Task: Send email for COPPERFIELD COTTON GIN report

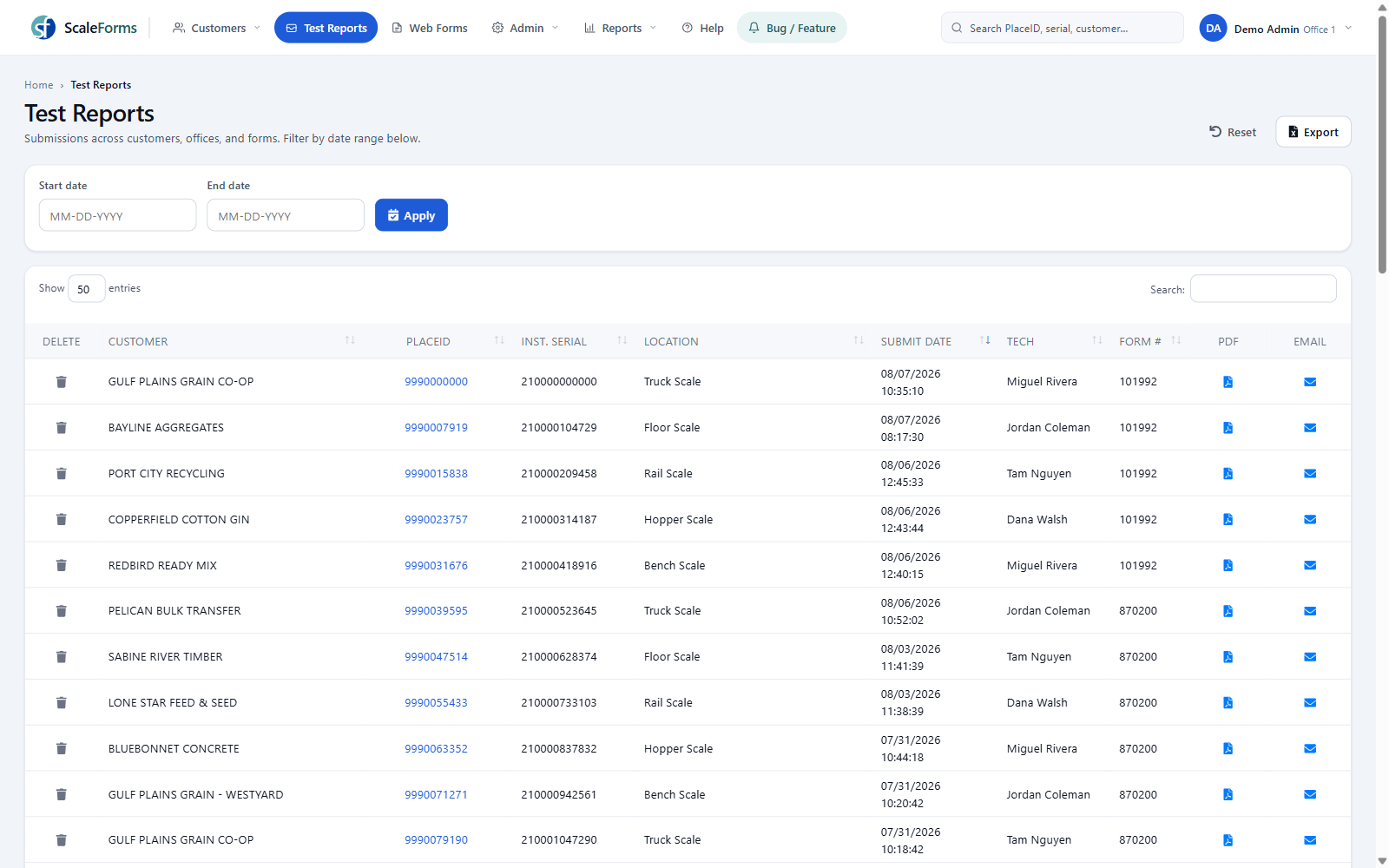Action: tap(1310, 520)
